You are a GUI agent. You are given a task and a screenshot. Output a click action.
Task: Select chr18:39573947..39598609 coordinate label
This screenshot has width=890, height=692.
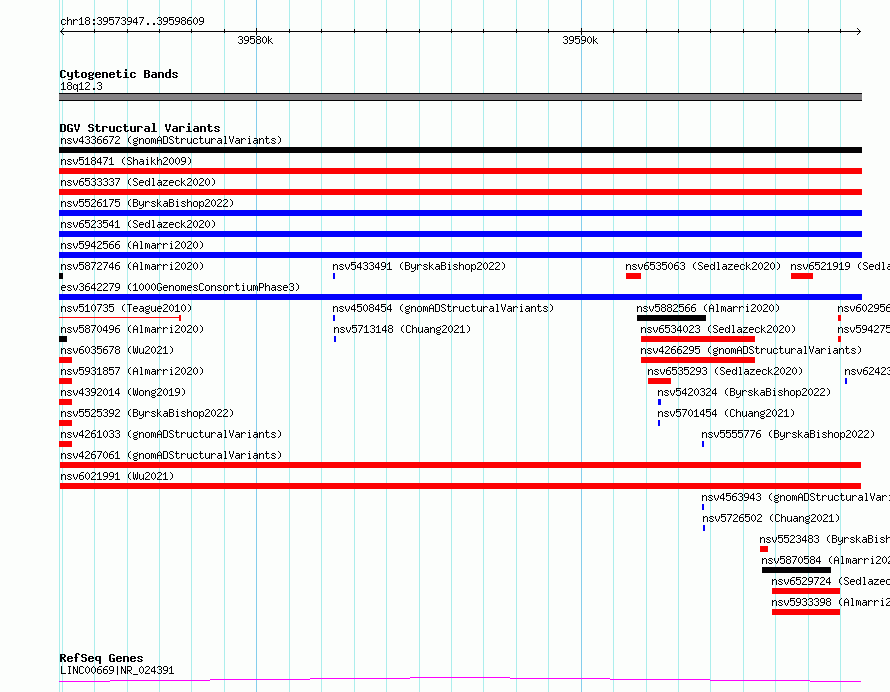pyautogui.click(x=132, y=21)
